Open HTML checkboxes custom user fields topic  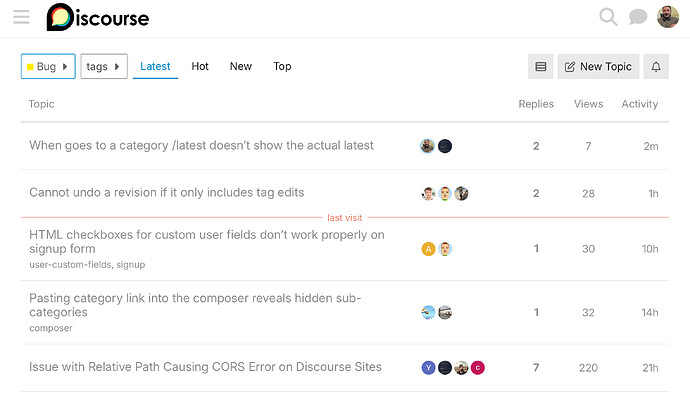point(207,242)
